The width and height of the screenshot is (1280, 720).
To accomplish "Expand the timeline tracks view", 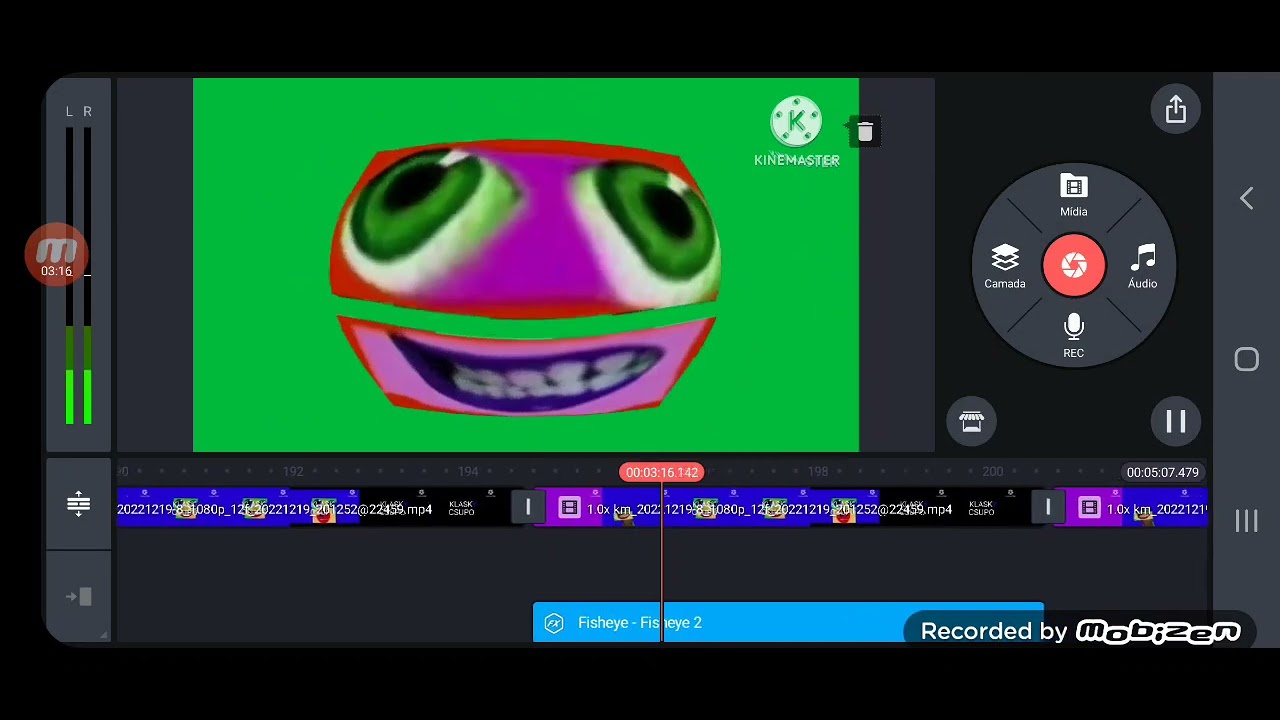I will pyautogui.click(x=78, y=504).
